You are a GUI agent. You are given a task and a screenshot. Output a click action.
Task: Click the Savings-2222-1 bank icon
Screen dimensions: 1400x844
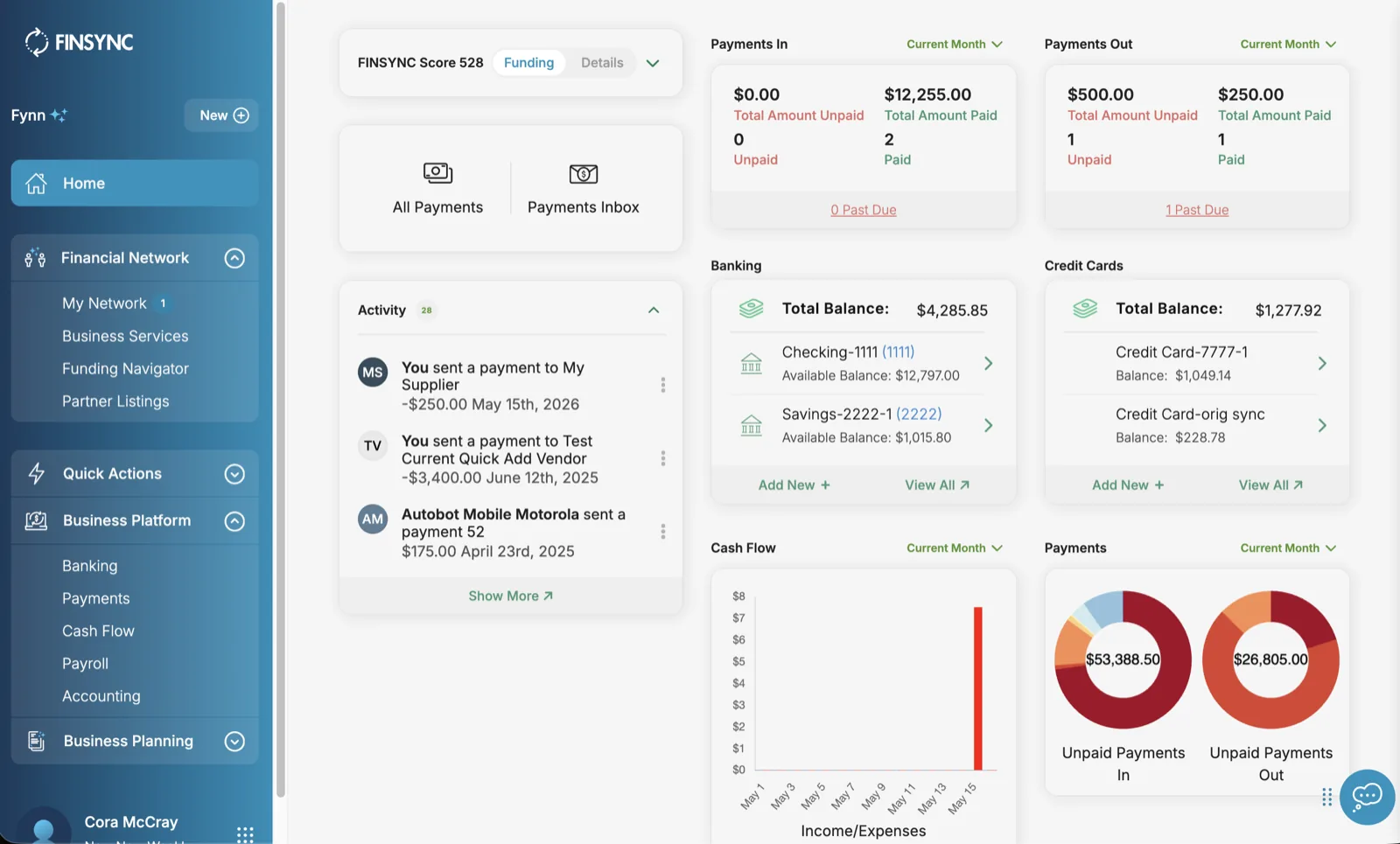752,425
